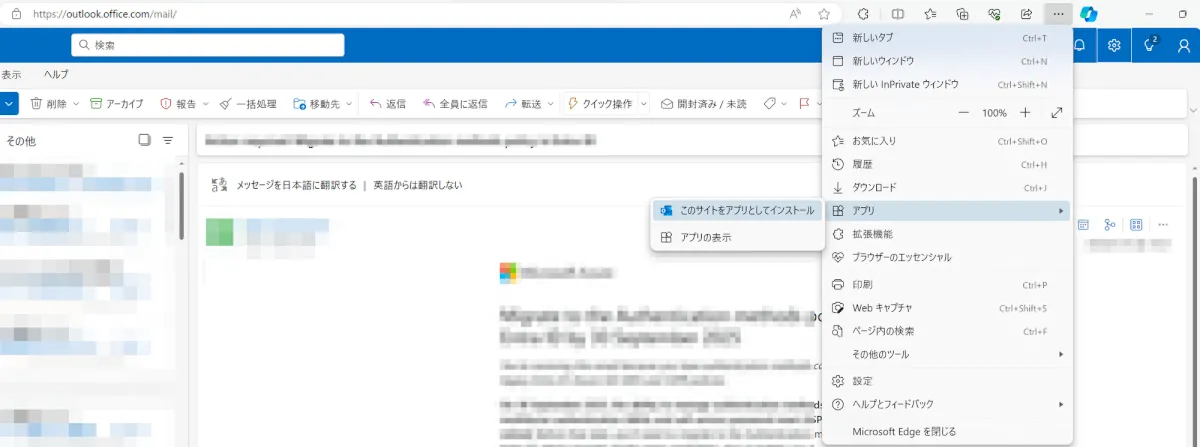This screenshot has height=447, width=1200.
Task: Expand the Delete button dropdown arrow
Action: coord(76,103)
